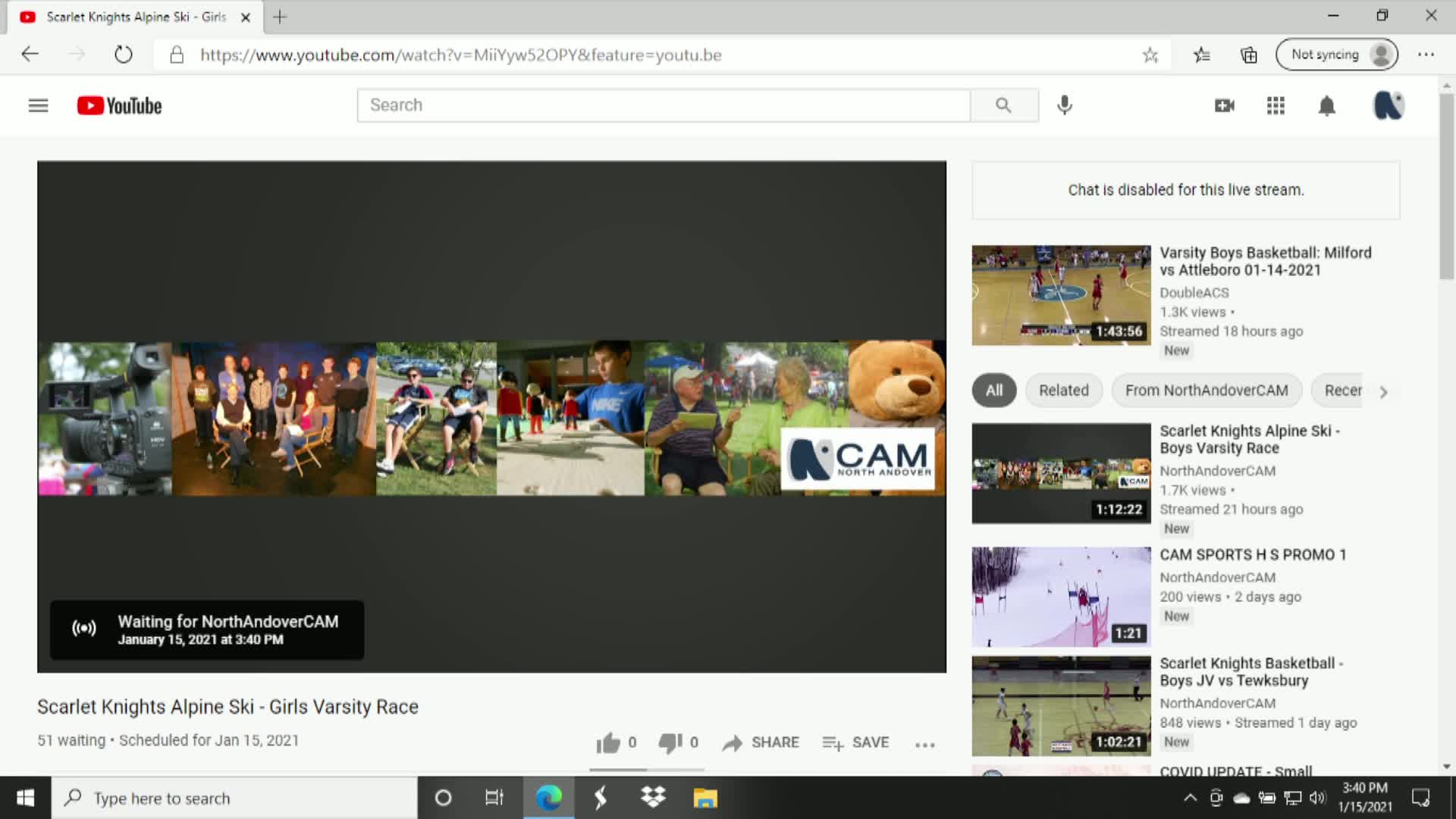1456x819 pixels.
Task: Click the Boys JV vs Tewksbury thumbnail
Action: (x=1061, y=706)
